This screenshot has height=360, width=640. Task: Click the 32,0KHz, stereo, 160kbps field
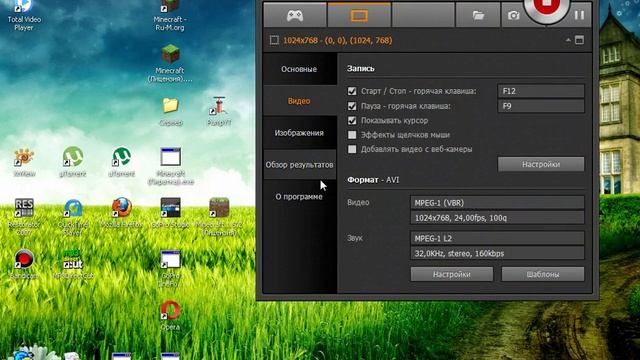click(x=497, y=253)
